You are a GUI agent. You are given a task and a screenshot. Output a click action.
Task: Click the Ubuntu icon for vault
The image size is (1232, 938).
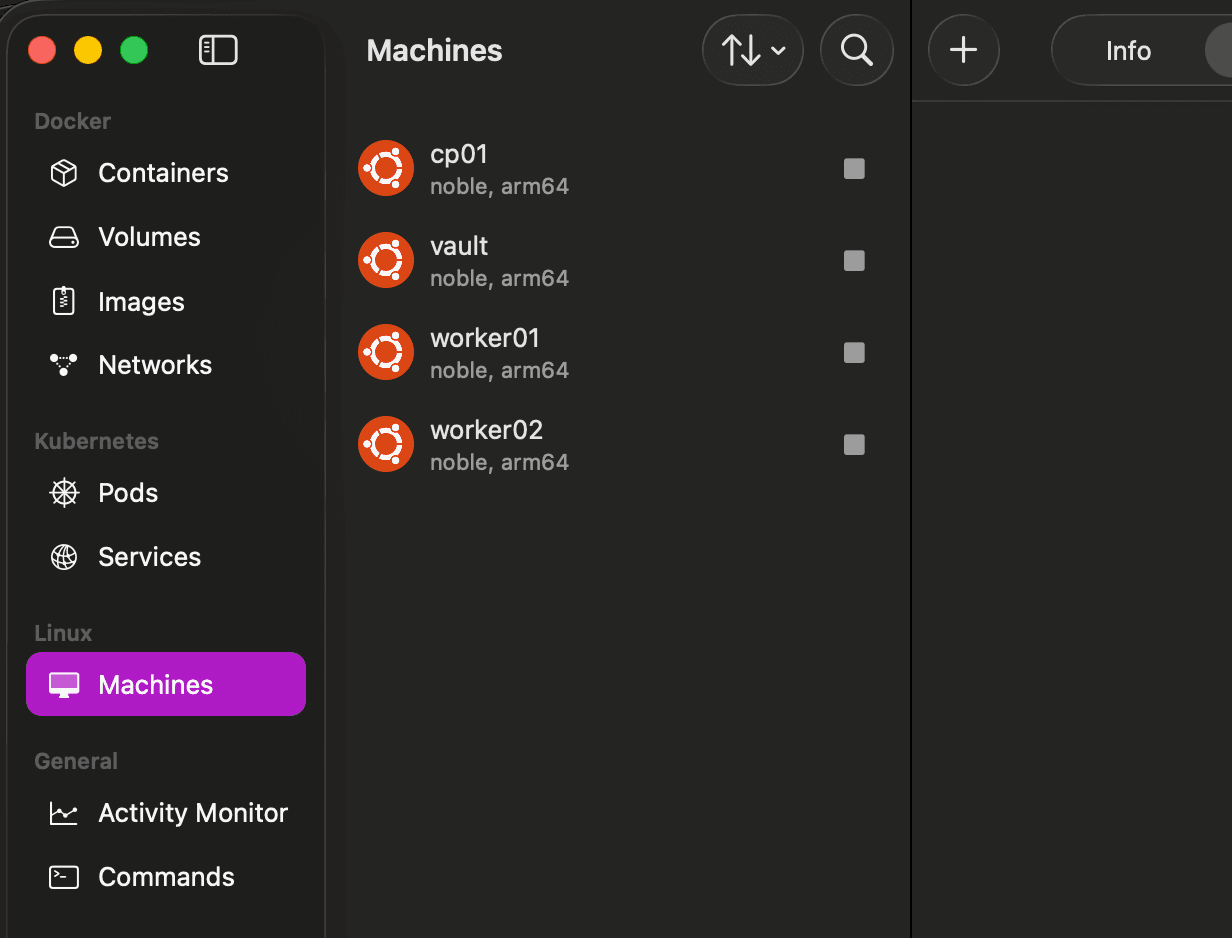(x=386, y=260)
